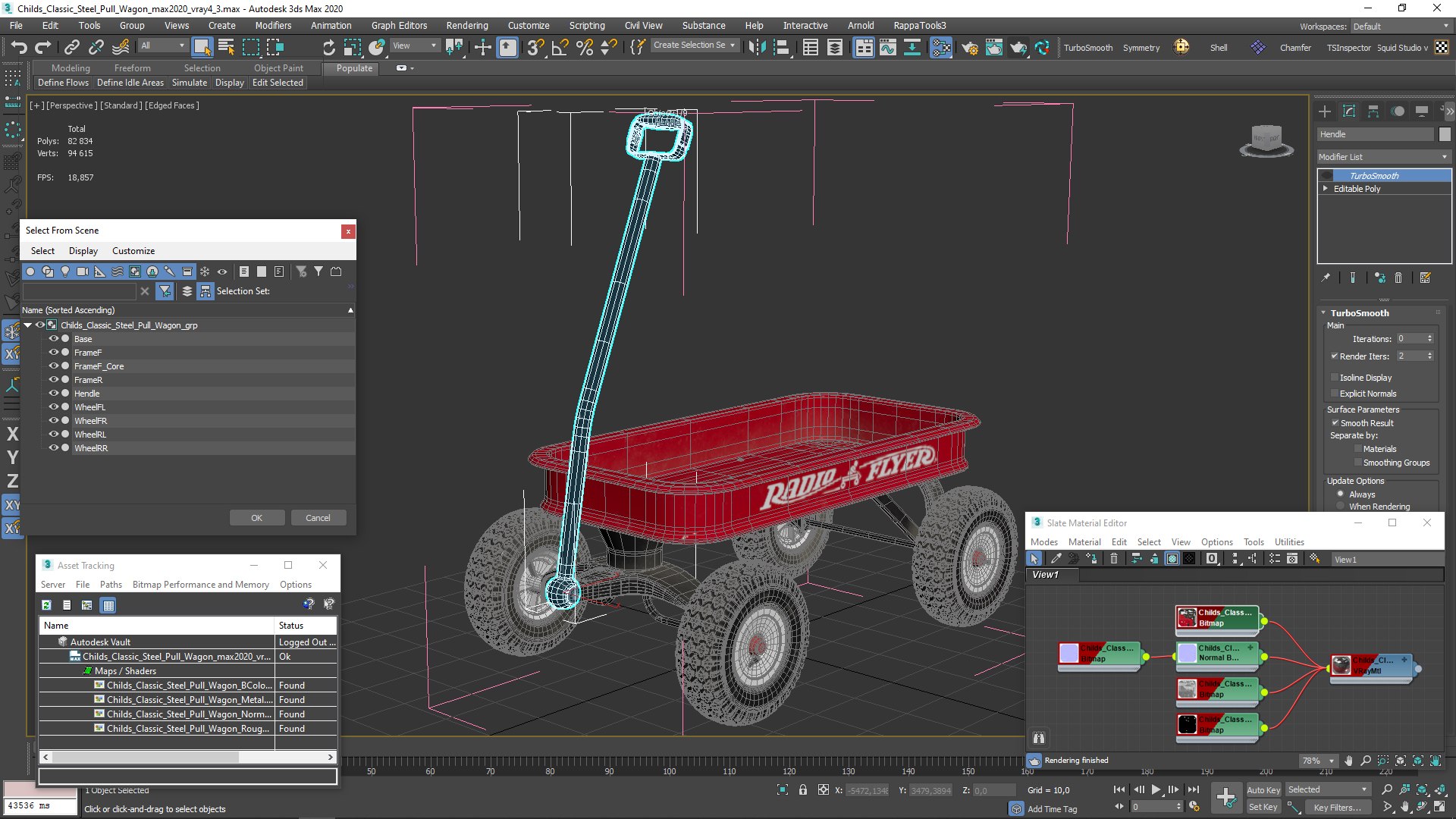Collapse the Childs_Classic_Steel_Pull_Wagon_grp tree node
The image size is (1456, 819).
coord(28,325)
